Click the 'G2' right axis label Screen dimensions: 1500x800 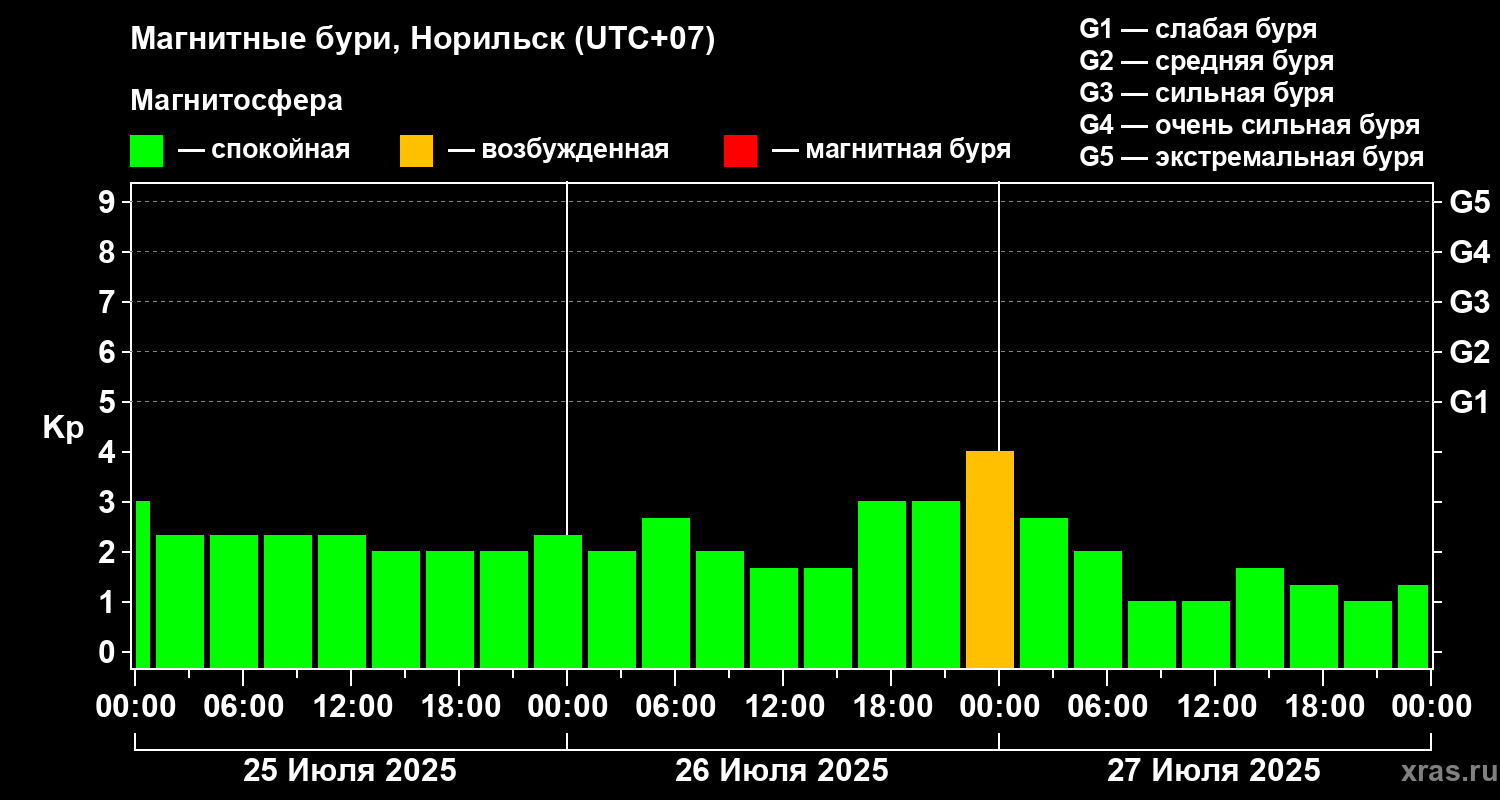(1469, 352)
